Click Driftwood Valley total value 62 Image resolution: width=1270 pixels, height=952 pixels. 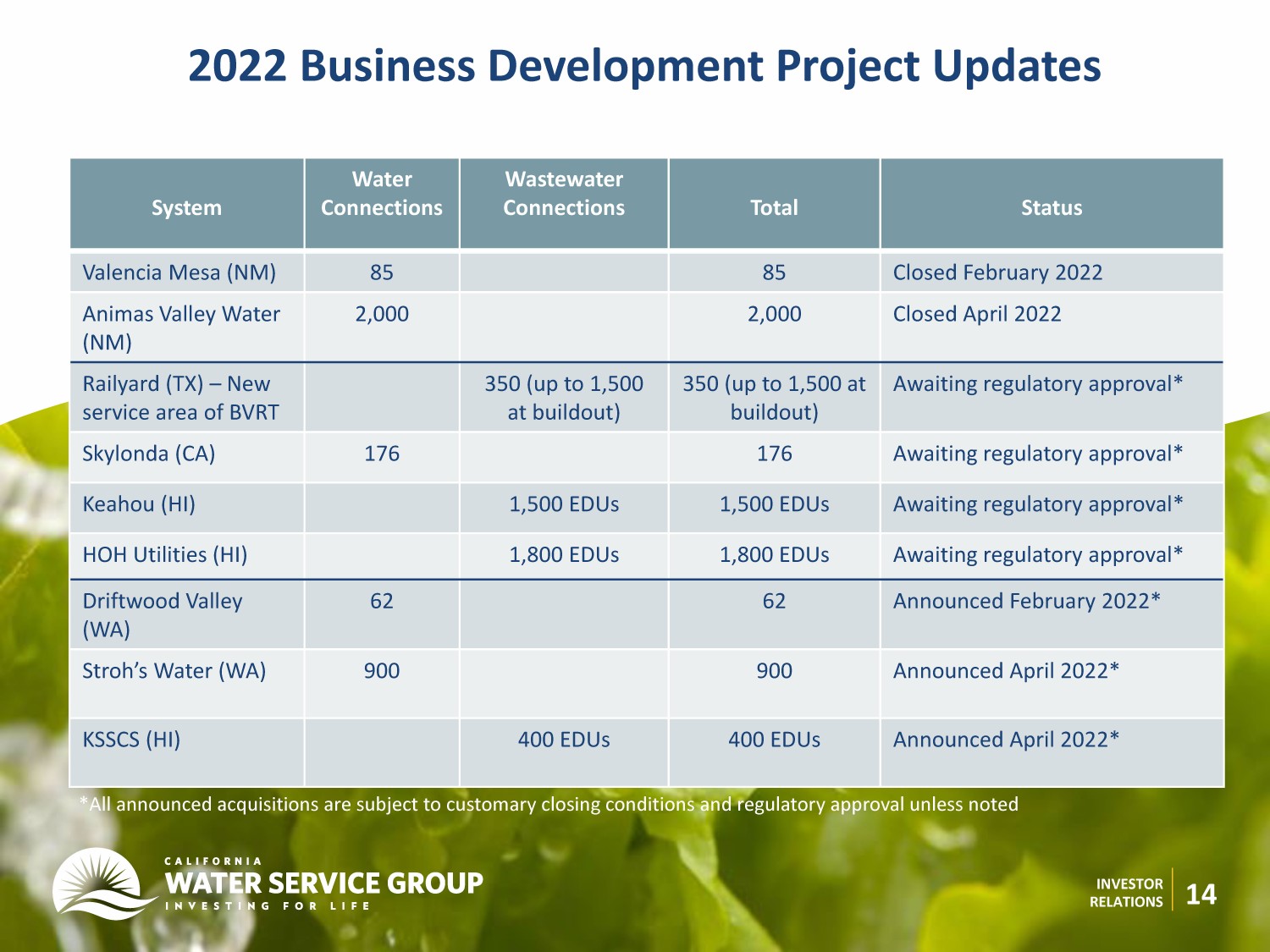click(x=774, y=601)
